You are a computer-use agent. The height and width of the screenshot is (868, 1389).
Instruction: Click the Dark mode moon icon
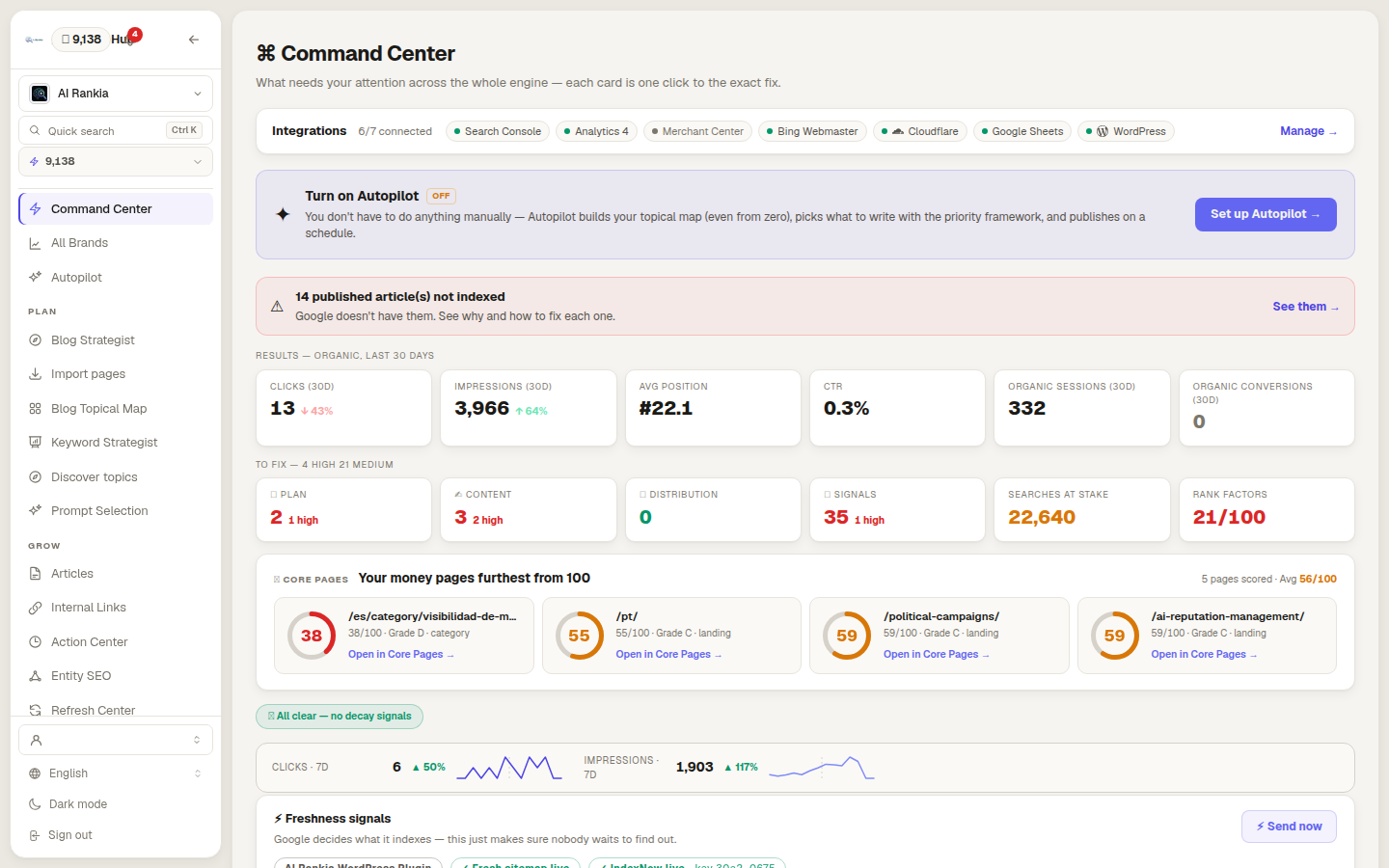pos(35,804)
